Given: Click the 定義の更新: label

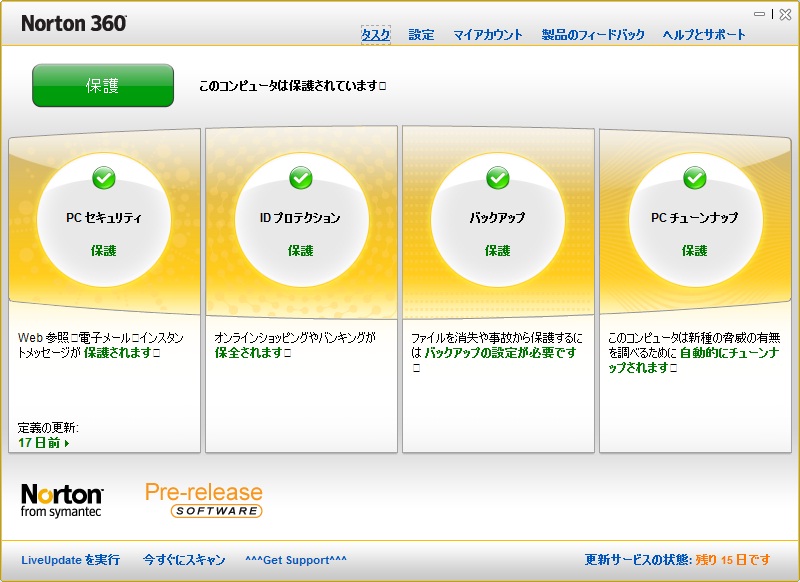Looking at the screenshot, I should click(48, 428).
